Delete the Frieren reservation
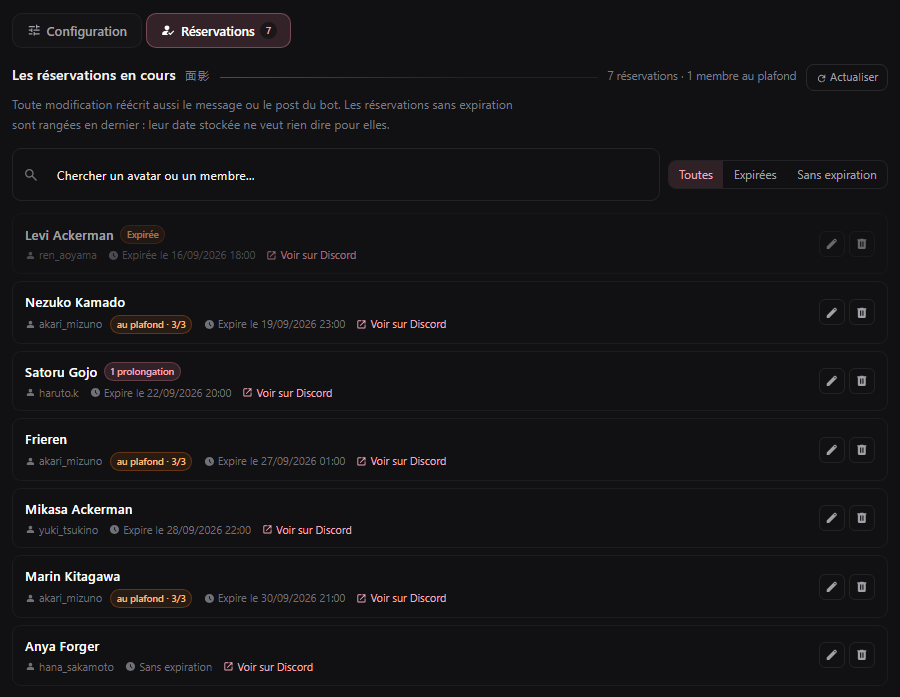The width and height of the screenshot is (900, 697). click(x=862, y=450)
